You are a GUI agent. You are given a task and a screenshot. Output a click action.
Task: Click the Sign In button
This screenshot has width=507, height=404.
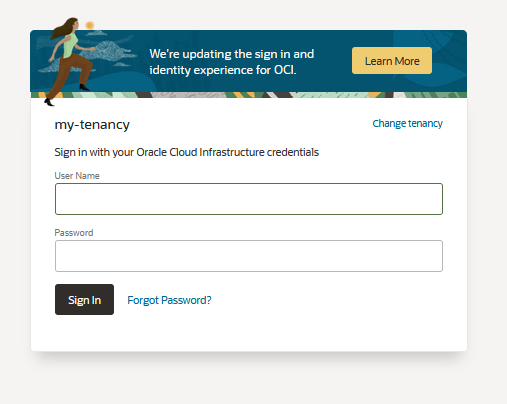(84, 299)
